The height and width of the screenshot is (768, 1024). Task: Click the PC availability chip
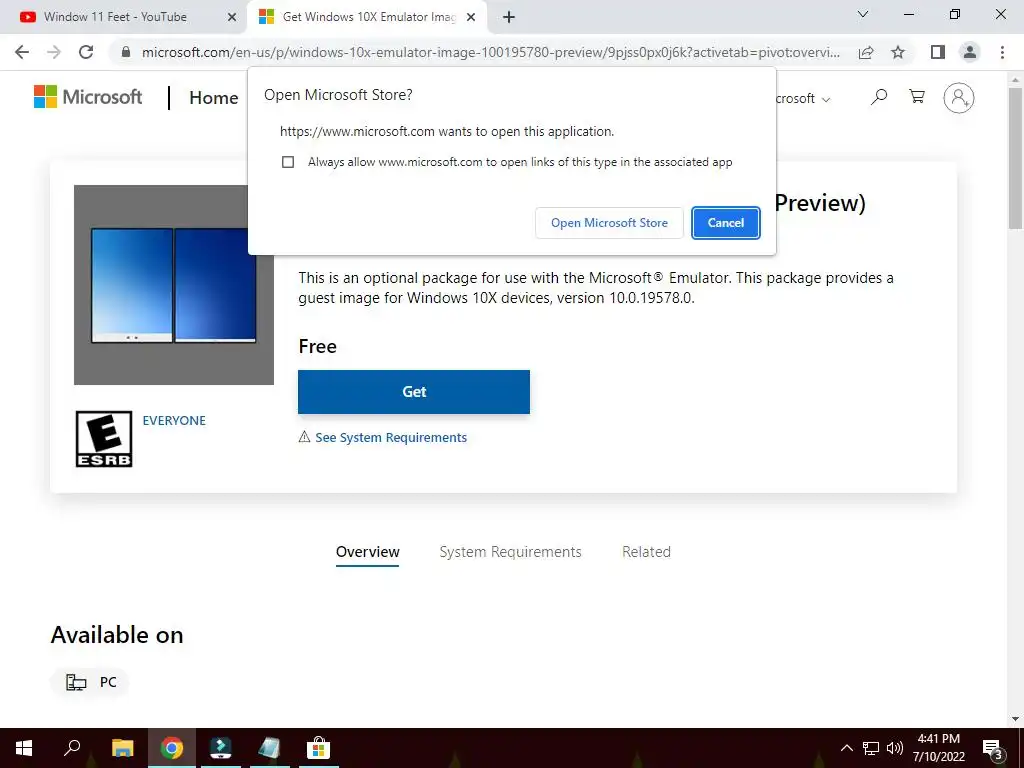click(90, 682)
